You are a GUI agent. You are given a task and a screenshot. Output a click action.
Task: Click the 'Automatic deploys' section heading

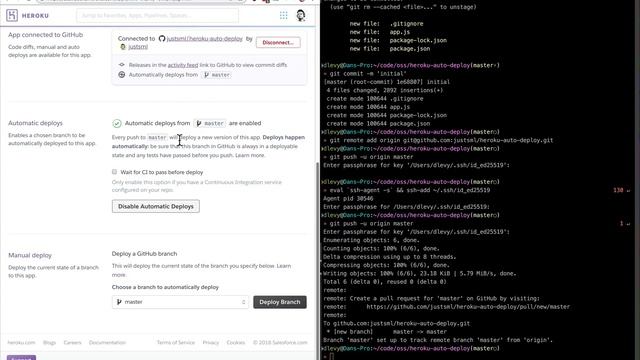tap(36, 123)
